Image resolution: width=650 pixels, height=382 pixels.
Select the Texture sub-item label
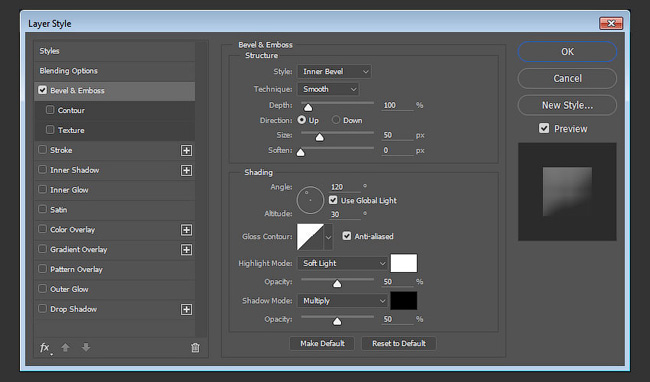pyautogui.click(x=71, y=130)
